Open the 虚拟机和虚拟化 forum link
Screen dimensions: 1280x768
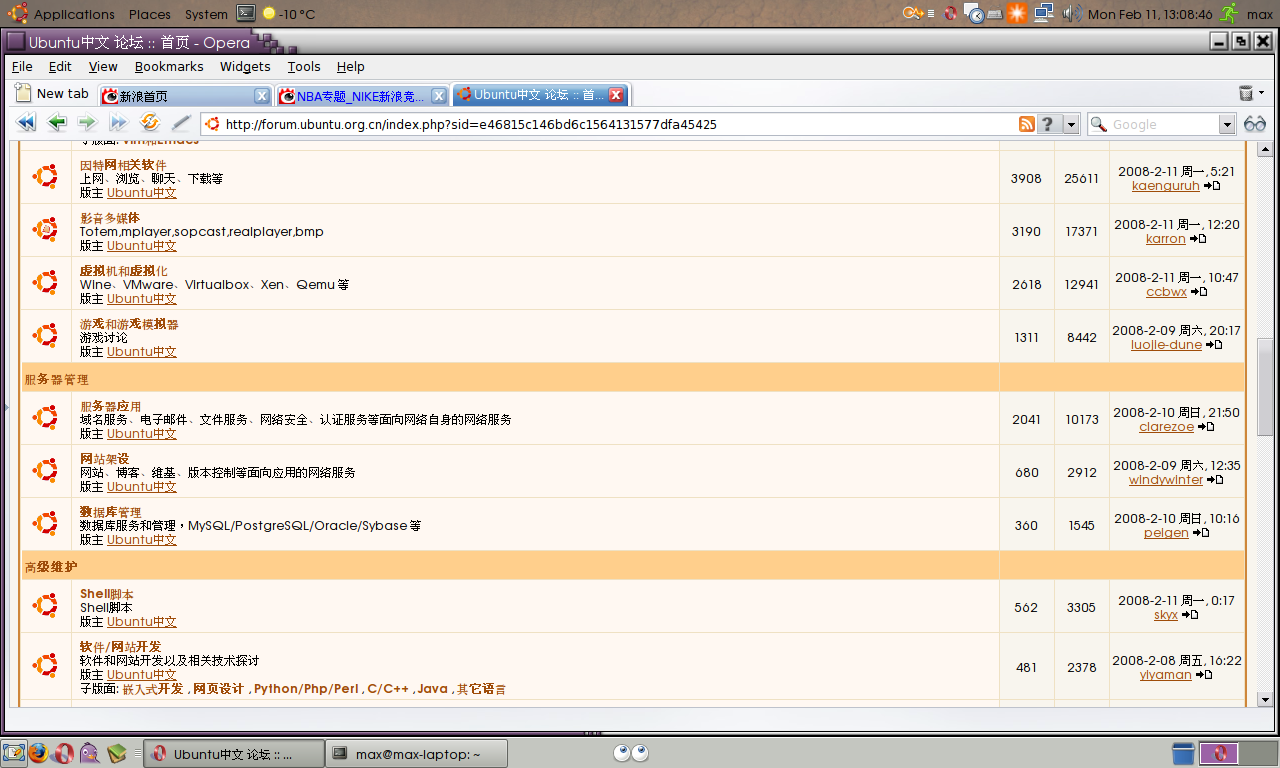point(123,271)
